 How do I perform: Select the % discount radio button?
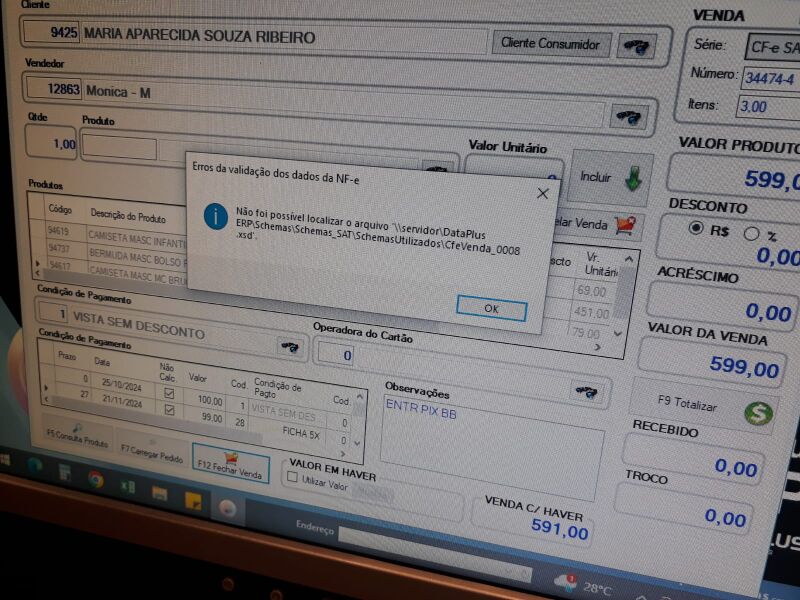(x=751, y=234)
